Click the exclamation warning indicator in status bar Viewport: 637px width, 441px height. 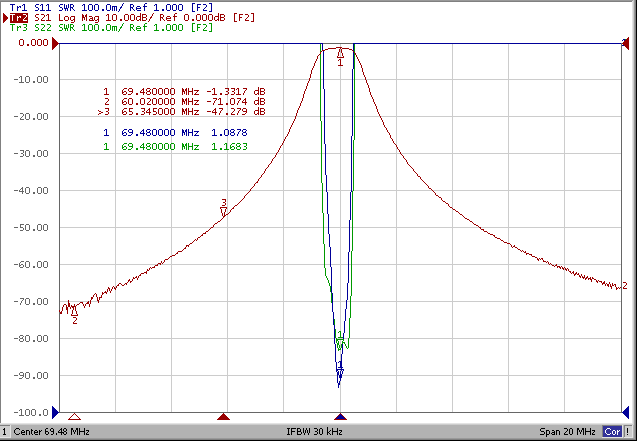click(628, 432)
